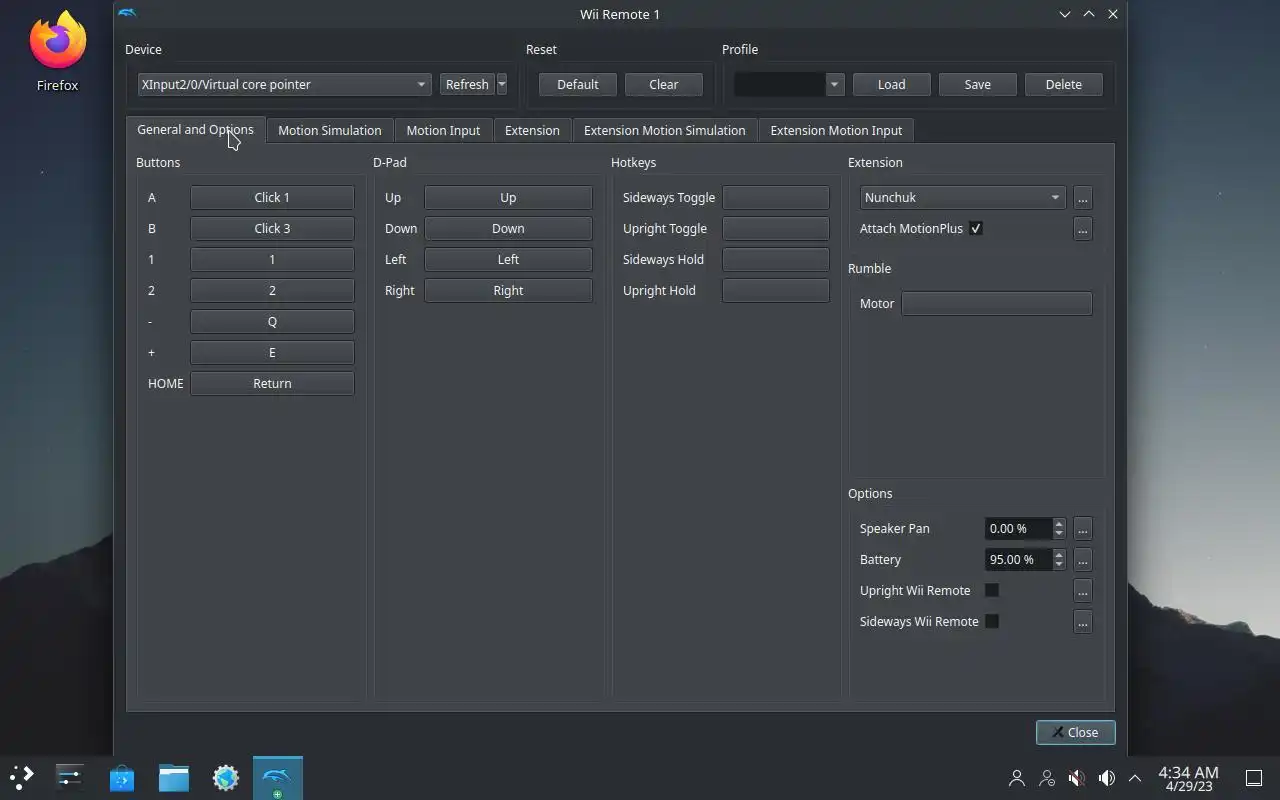Rebind the HOME button mapped to Return
This screenshot has width=1280, height=800.
pyautogui.click(x=272, y=384)
